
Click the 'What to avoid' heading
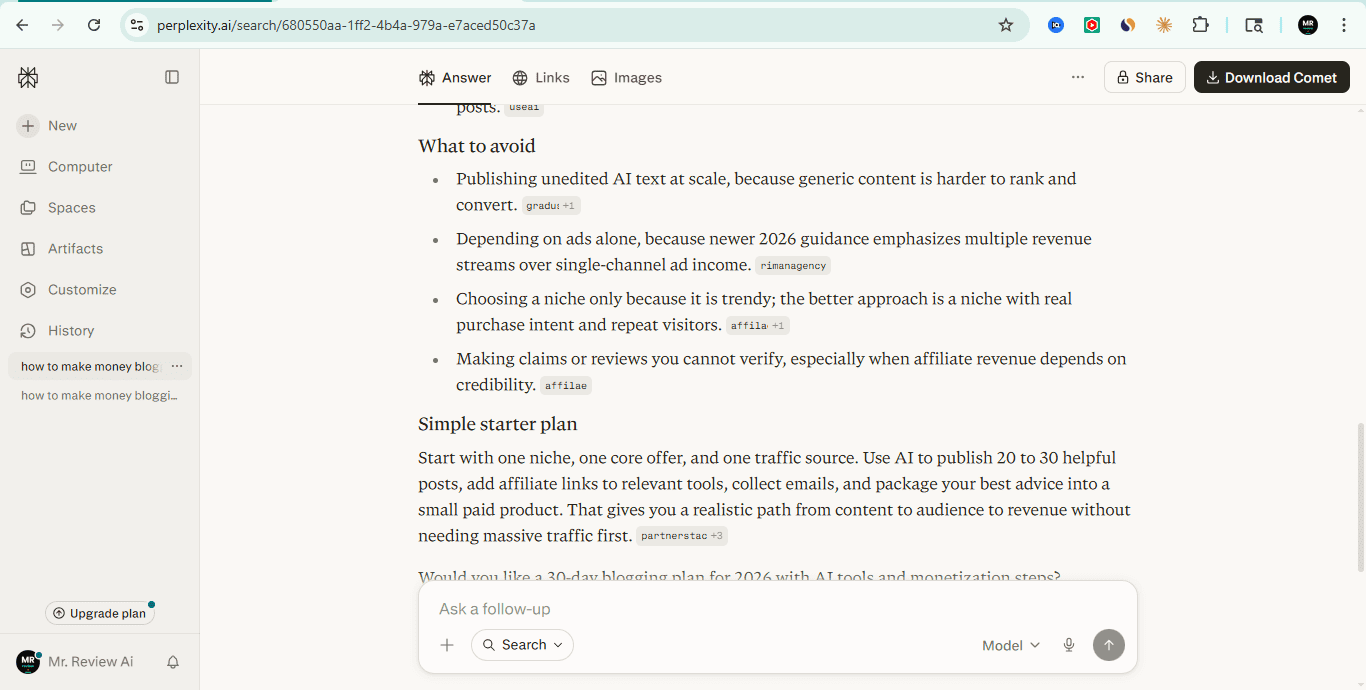477,146
